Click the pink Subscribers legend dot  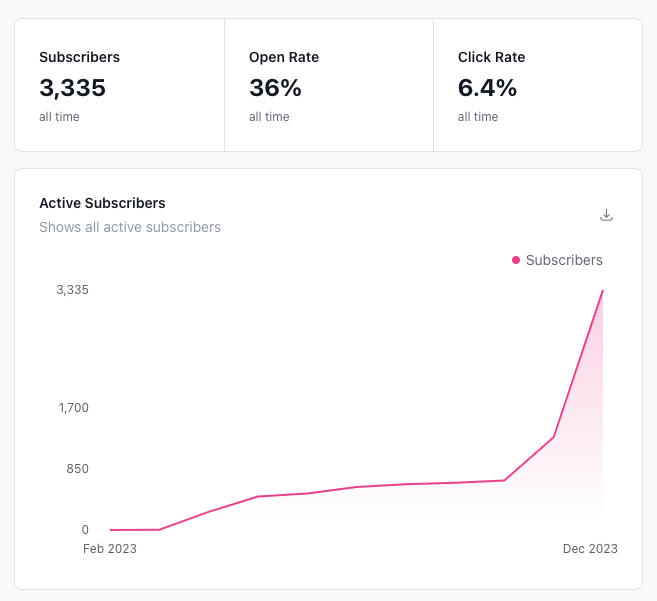[516, 260]
